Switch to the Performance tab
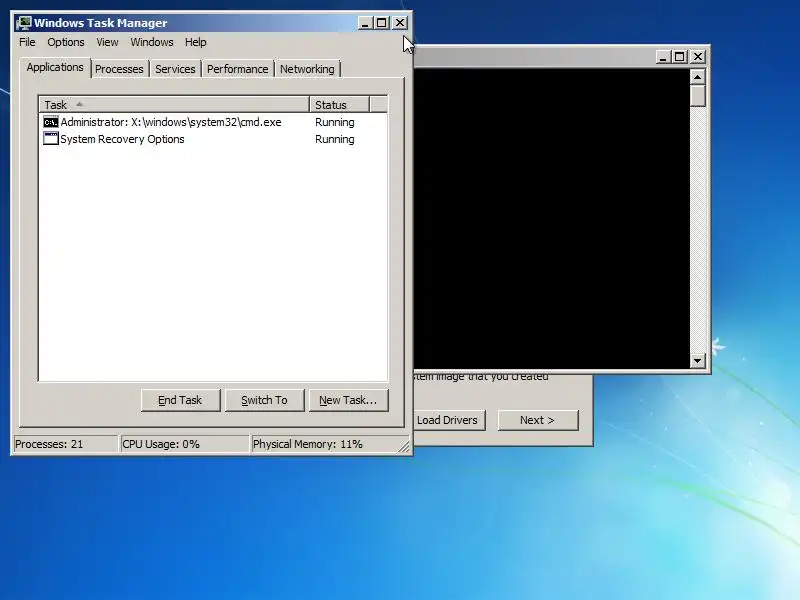 [237, 69]
